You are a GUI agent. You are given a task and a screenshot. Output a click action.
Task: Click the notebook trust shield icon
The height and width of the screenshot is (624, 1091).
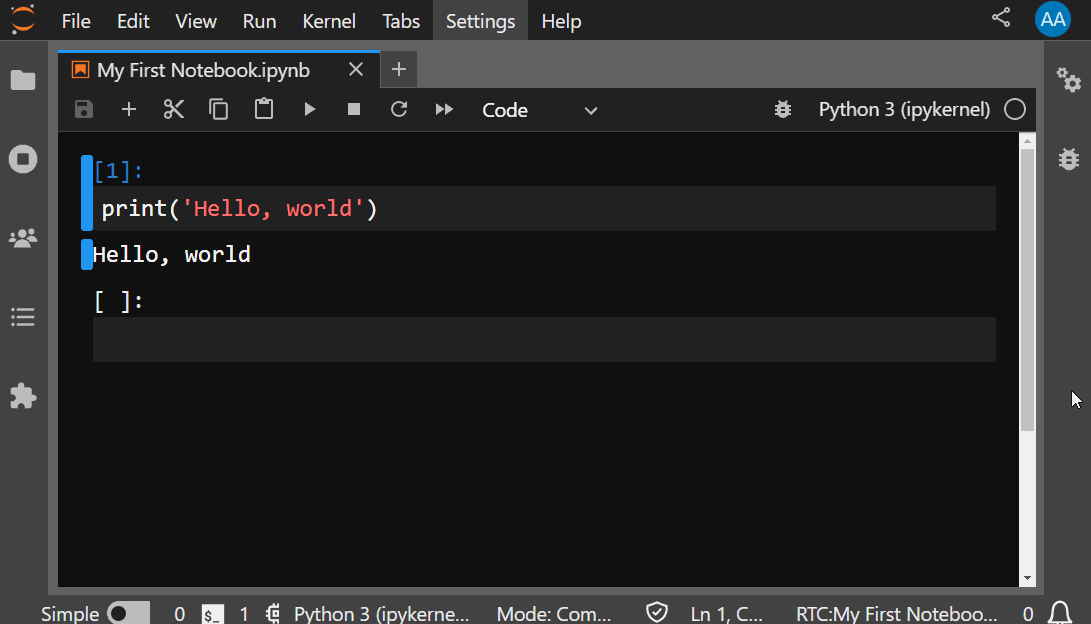coord(657,612)
